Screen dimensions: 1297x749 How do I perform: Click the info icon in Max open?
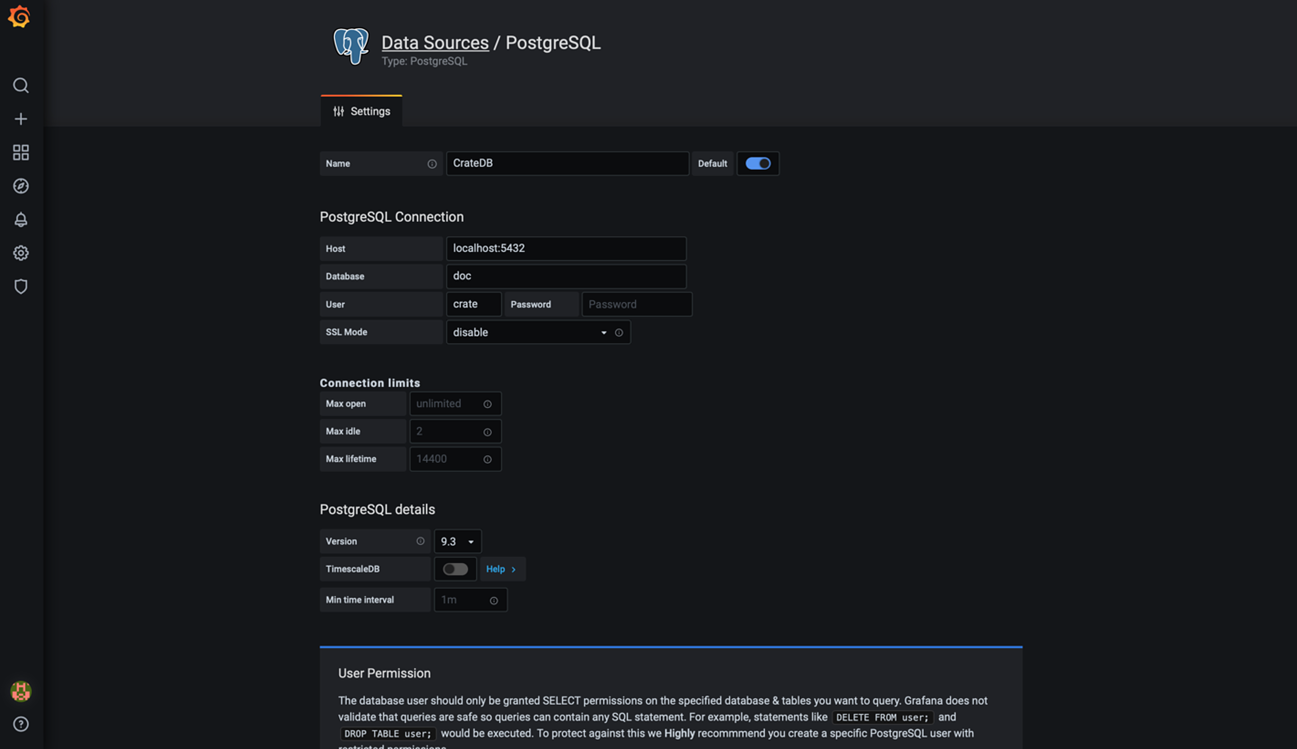[x=488, y=404]
